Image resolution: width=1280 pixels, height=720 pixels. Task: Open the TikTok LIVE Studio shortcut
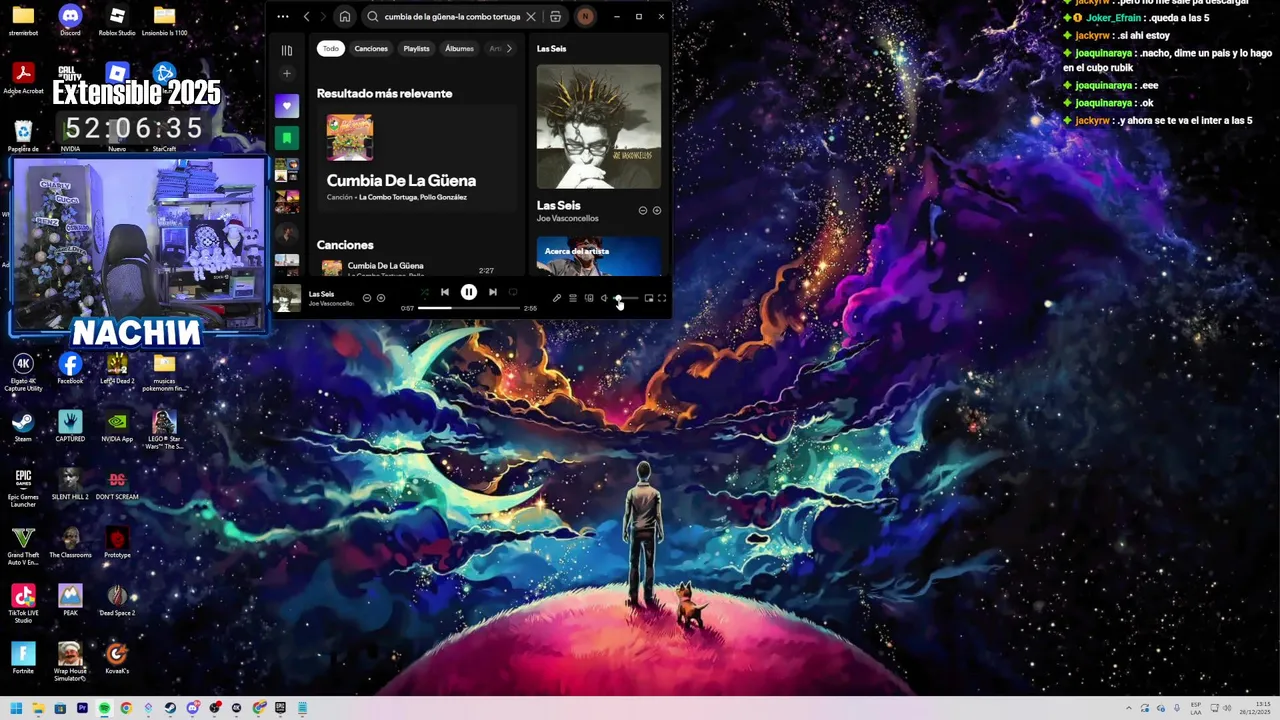[23, 603]
